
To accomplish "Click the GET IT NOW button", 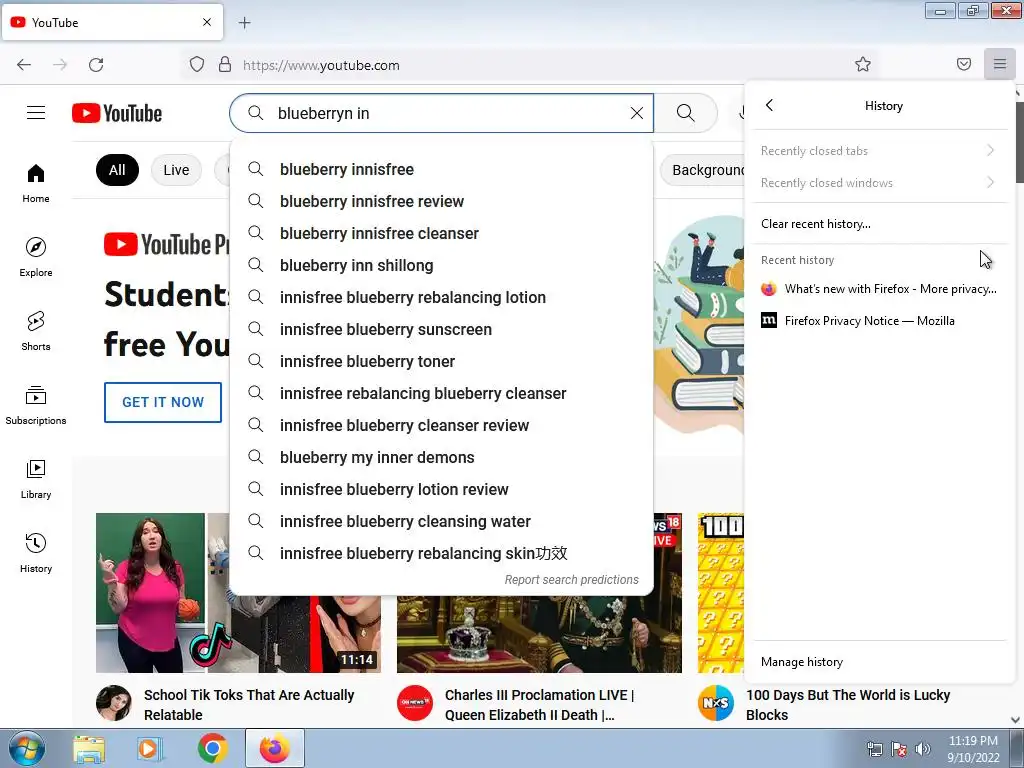I will click(163, 402).
